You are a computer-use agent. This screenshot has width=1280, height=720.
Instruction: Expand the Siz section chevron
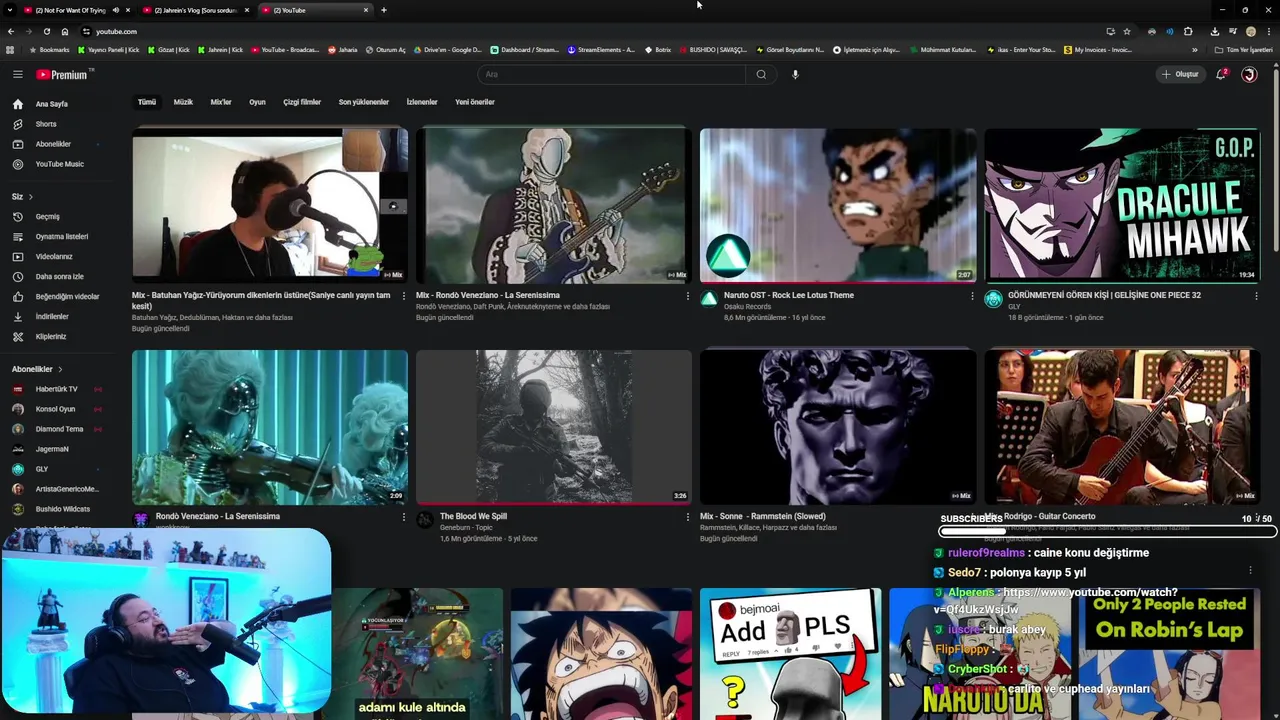(x=31, y=197)
